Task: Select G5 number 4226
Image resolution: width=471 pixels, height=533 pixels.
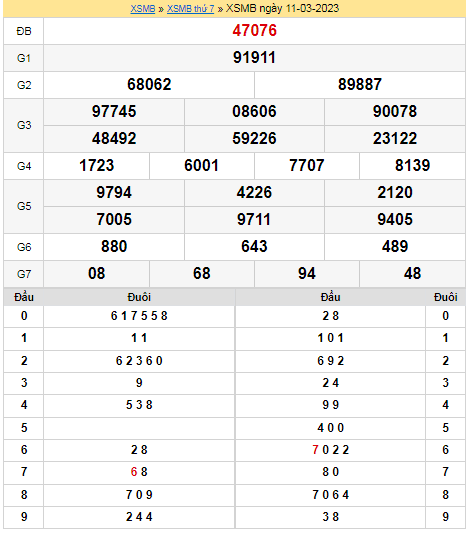Action: (254, 192)
